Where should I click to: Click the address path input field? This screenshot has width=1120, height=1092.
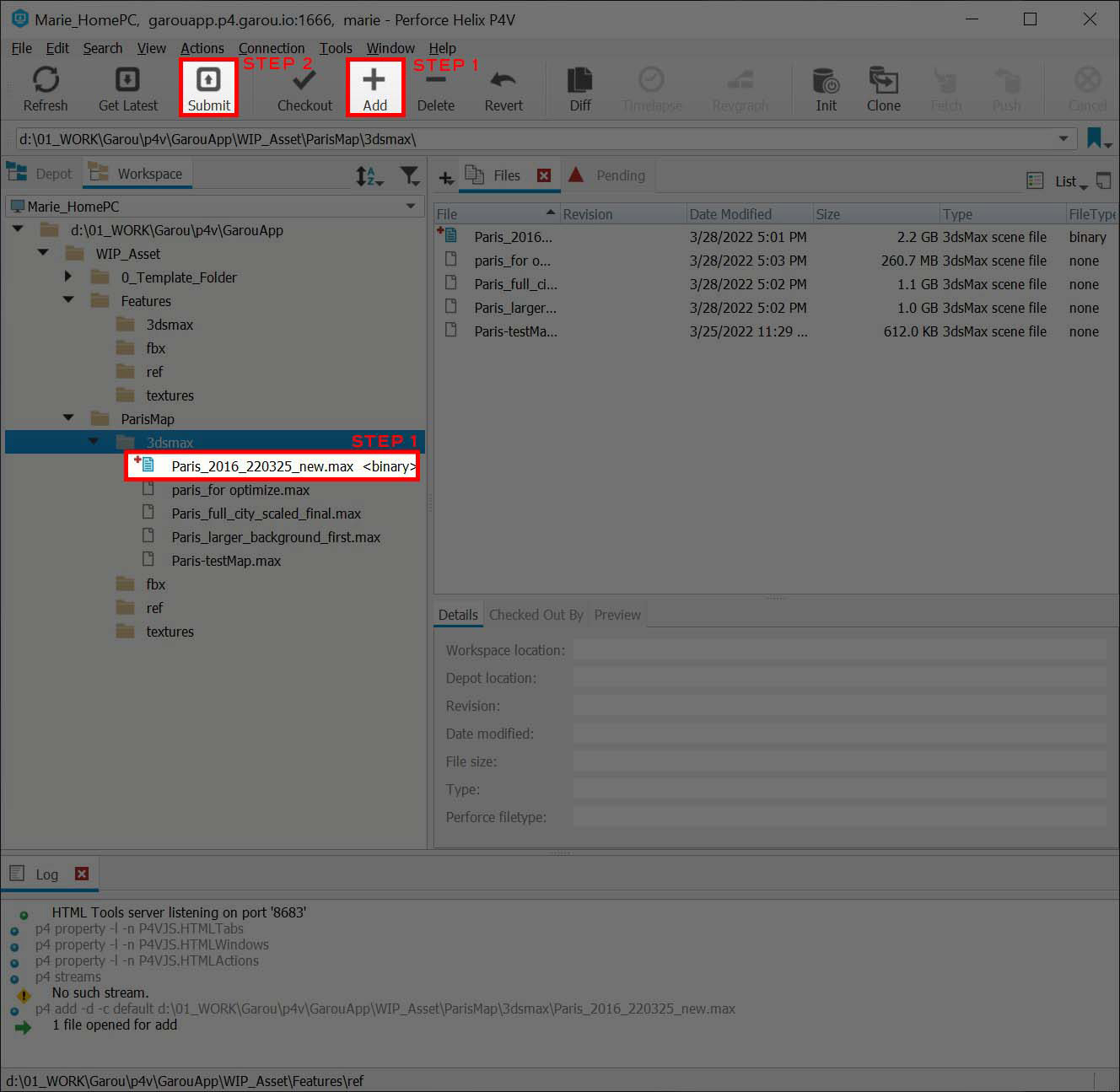pos(536,138)
